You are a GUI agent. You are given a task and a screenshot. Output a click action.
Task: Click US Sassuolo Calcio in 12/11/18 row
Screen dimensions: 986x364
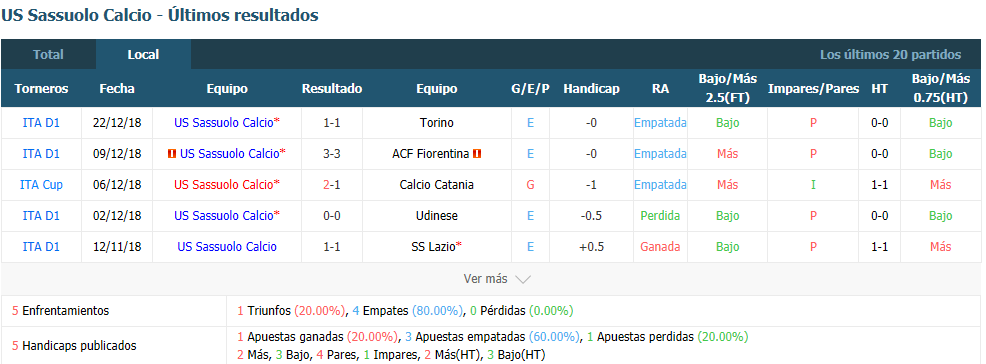point(227,246)
